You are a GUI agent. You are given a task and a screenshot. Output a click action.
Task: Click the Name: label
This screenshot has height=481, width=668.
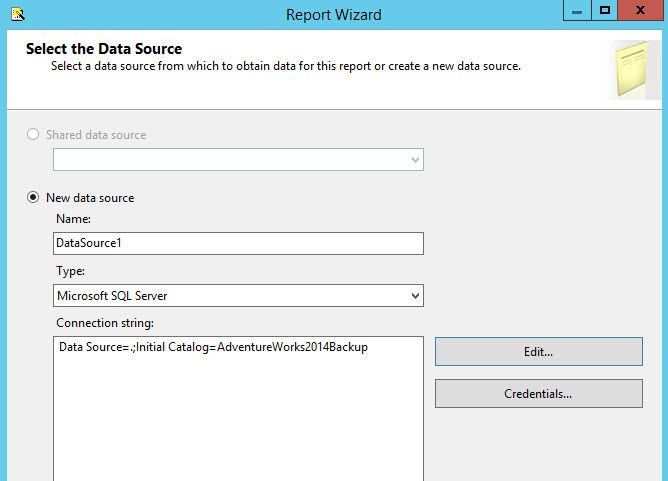(73, 219)
